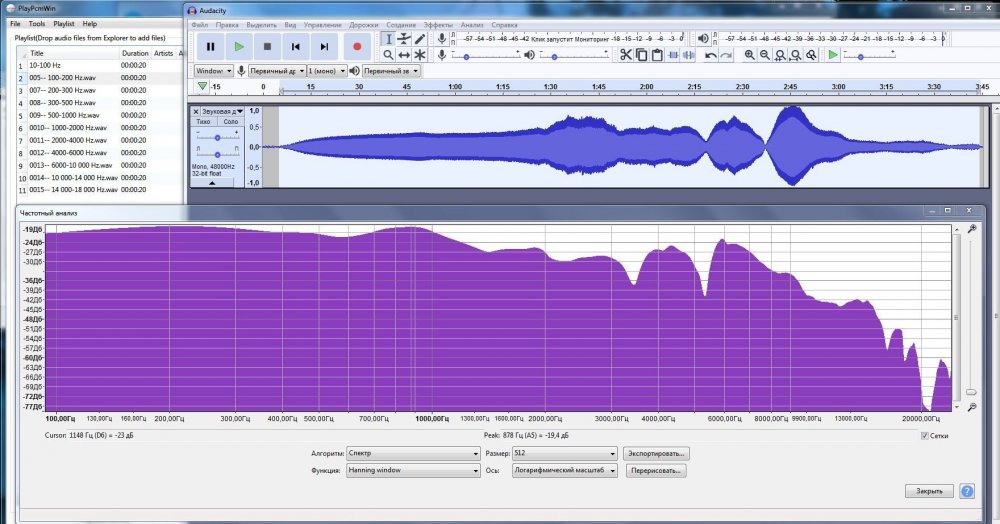Click the Закрыть button
Viewport: 1000px width, 524px height.
pyautogui.click(x=929, y=491)
